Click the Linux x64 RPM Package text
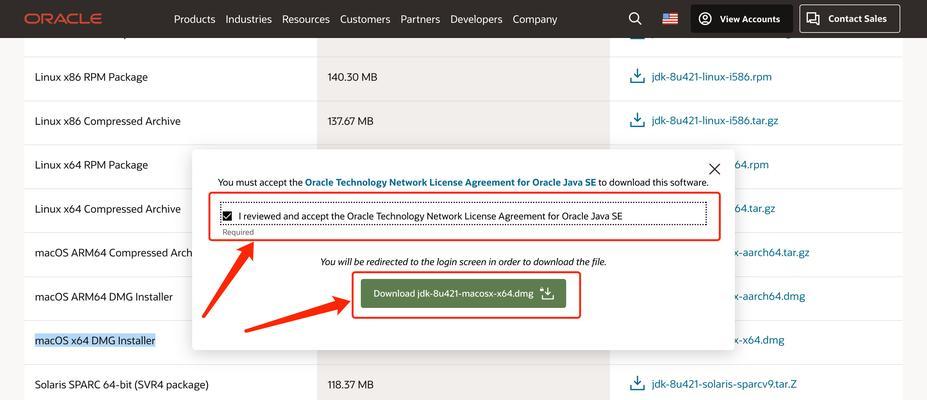 (x=91, y=165)
